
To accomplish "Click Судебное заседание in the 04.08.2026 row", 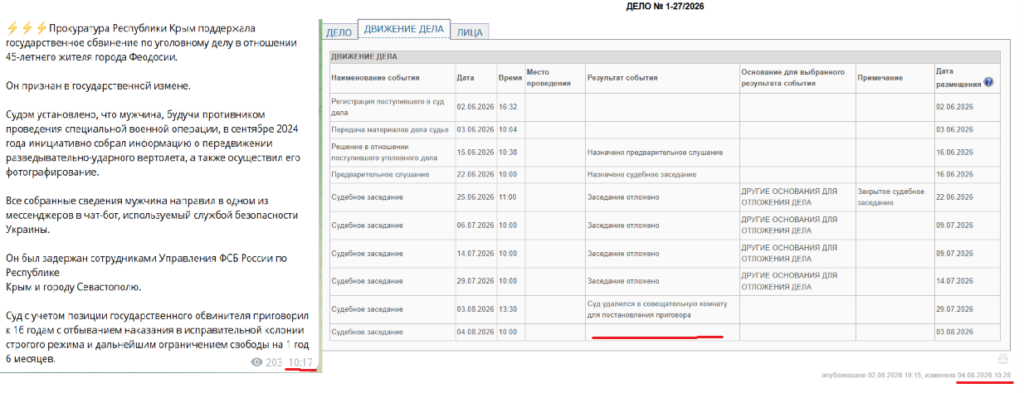I will (x=366, y=332).
